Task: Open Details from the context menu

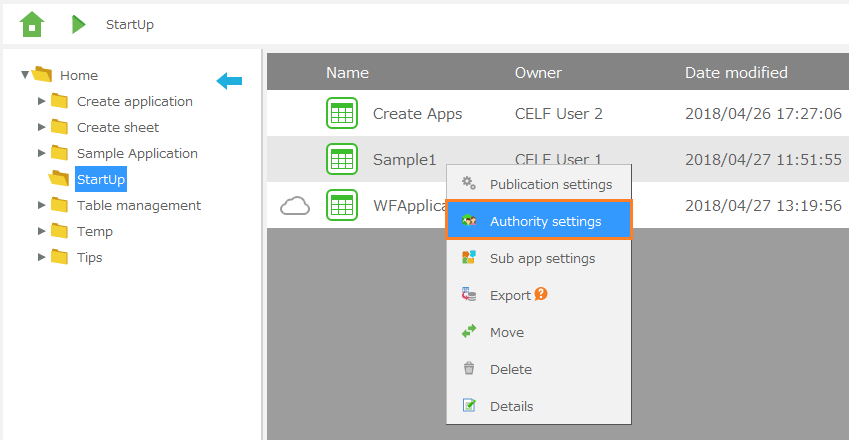Action: click(x=511, y=406)
